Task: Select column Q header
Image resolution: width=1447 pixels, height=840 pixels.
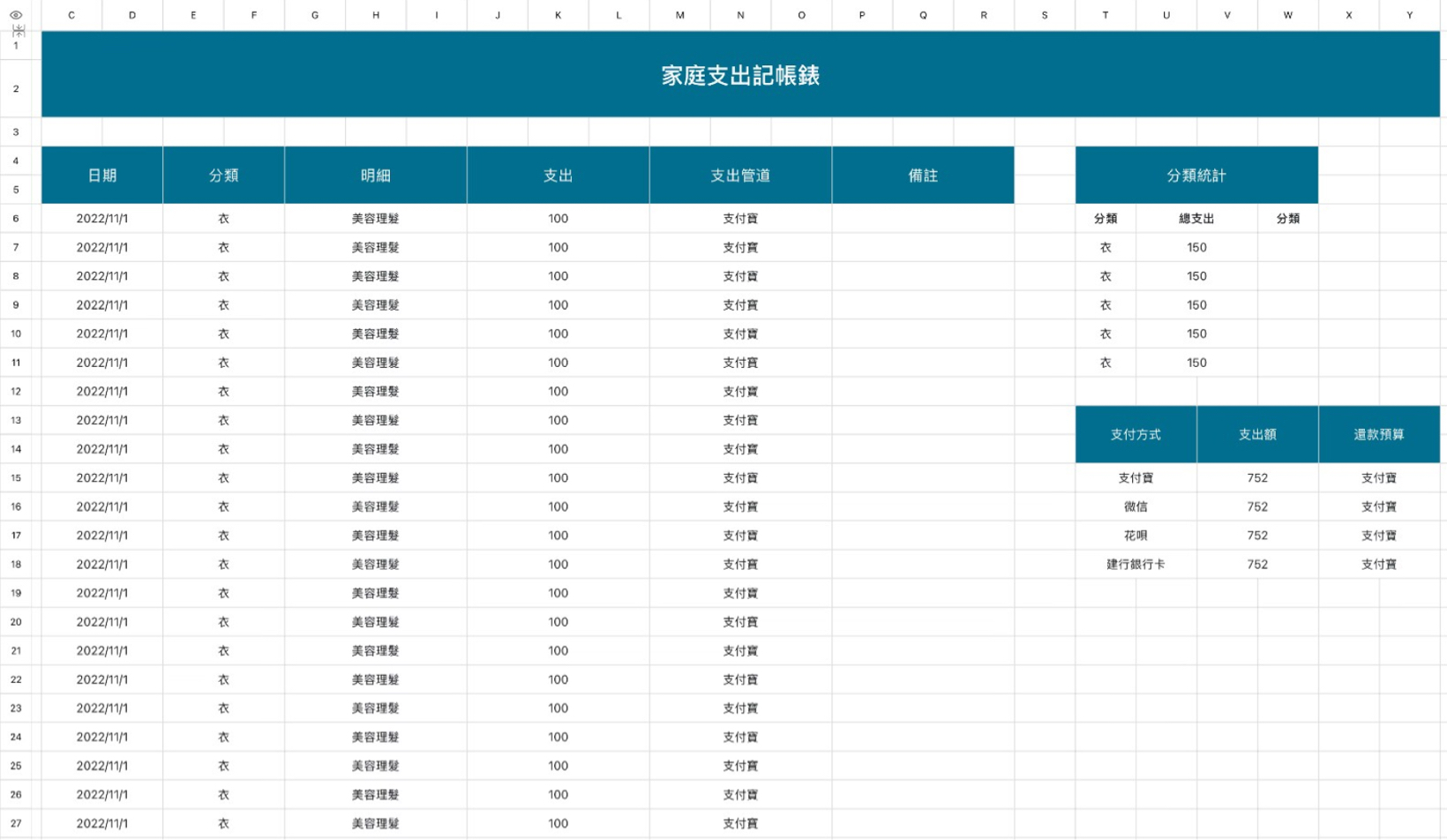Action: [x=923, y=15]
